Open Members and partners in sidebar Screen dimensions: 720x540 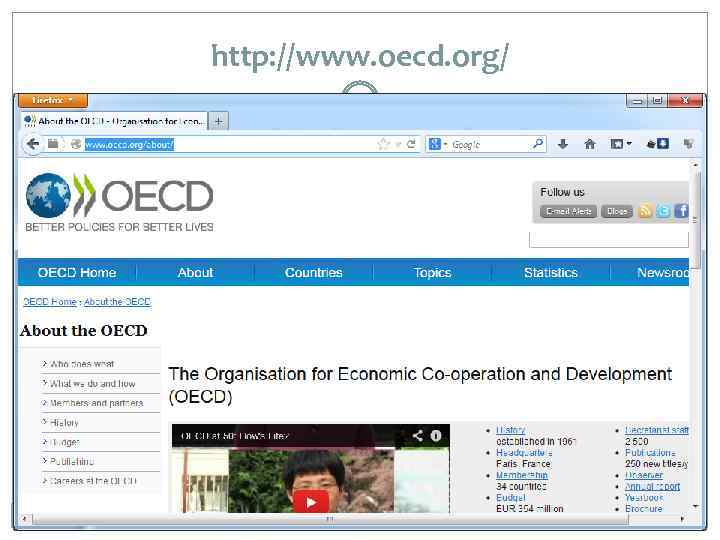point(96,403)
